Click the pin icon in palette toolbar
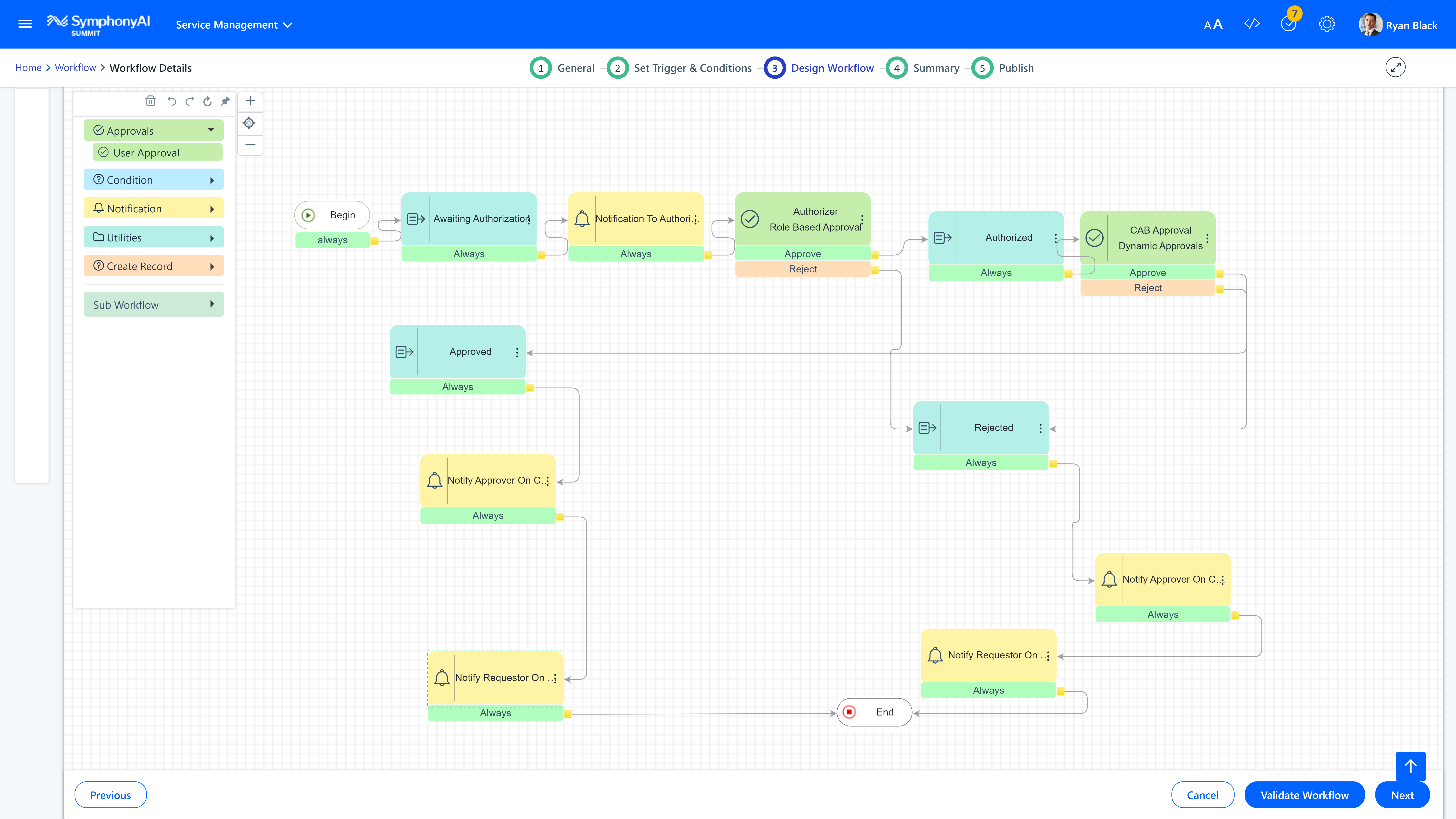Viewport: 1456px width, 819px height. [226, 101]
